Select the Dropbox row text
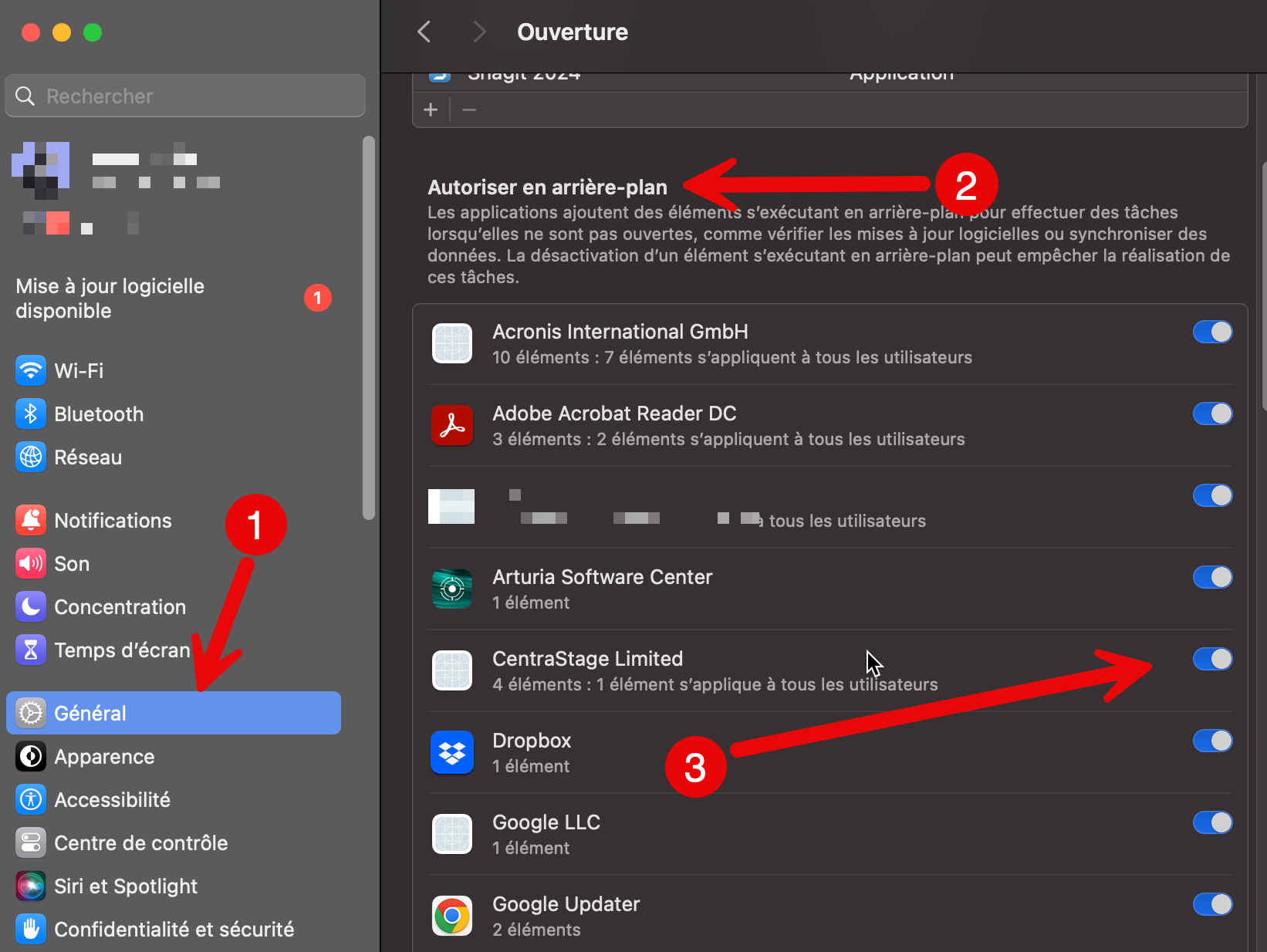This screenshot has width=1267, height=952. click(x=532, y=741)
